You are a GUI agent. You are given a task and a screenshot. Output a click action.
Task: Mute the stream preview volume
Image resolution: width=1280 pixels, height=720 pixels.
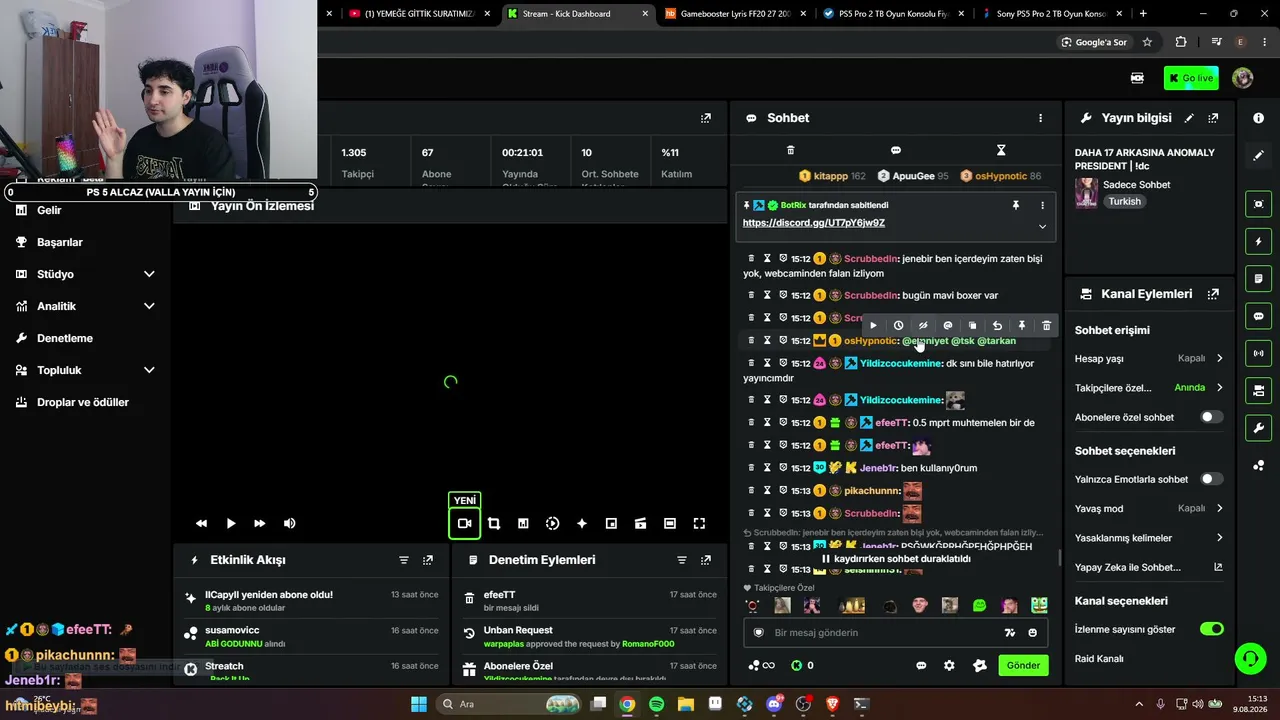289,523
